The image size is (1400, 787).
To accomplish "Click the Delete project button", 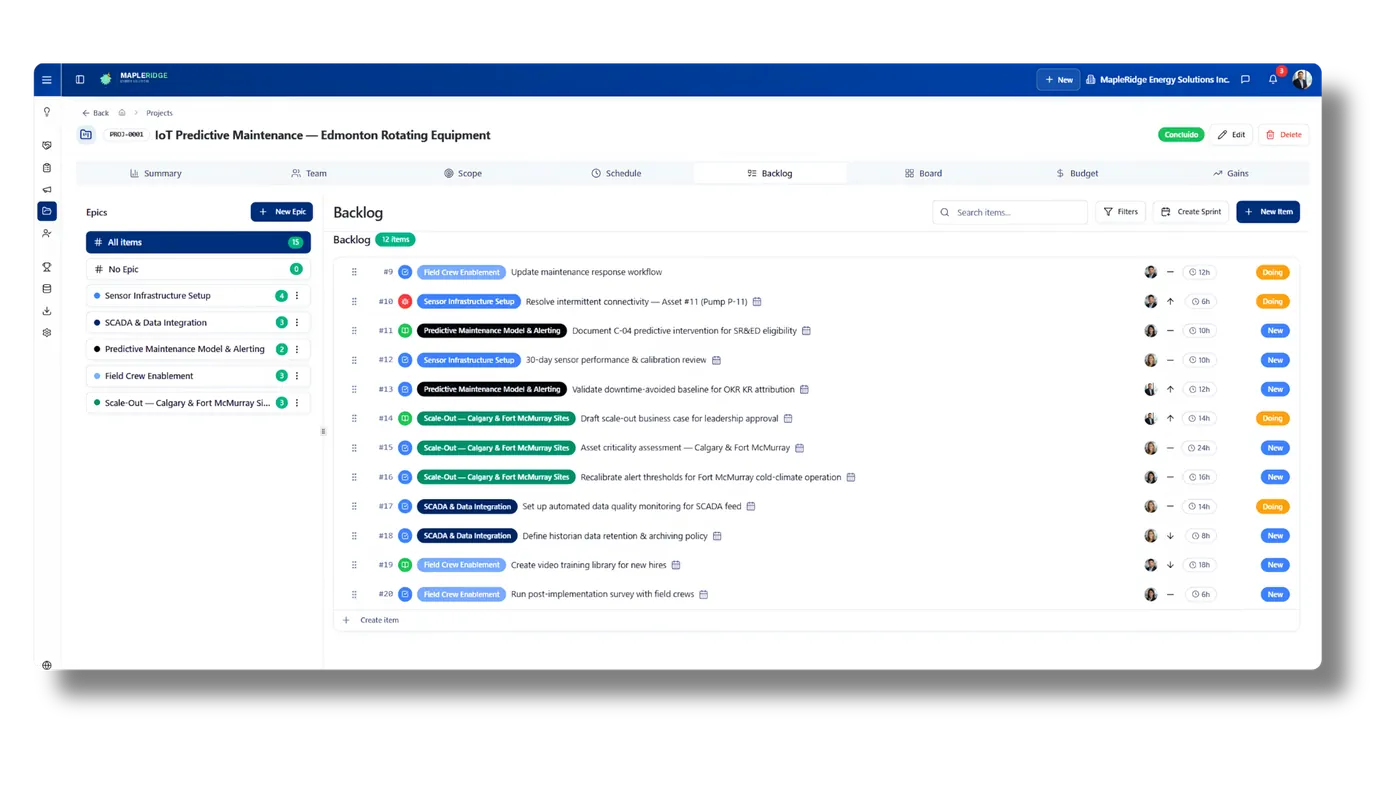I will [x=1284, y=135].
